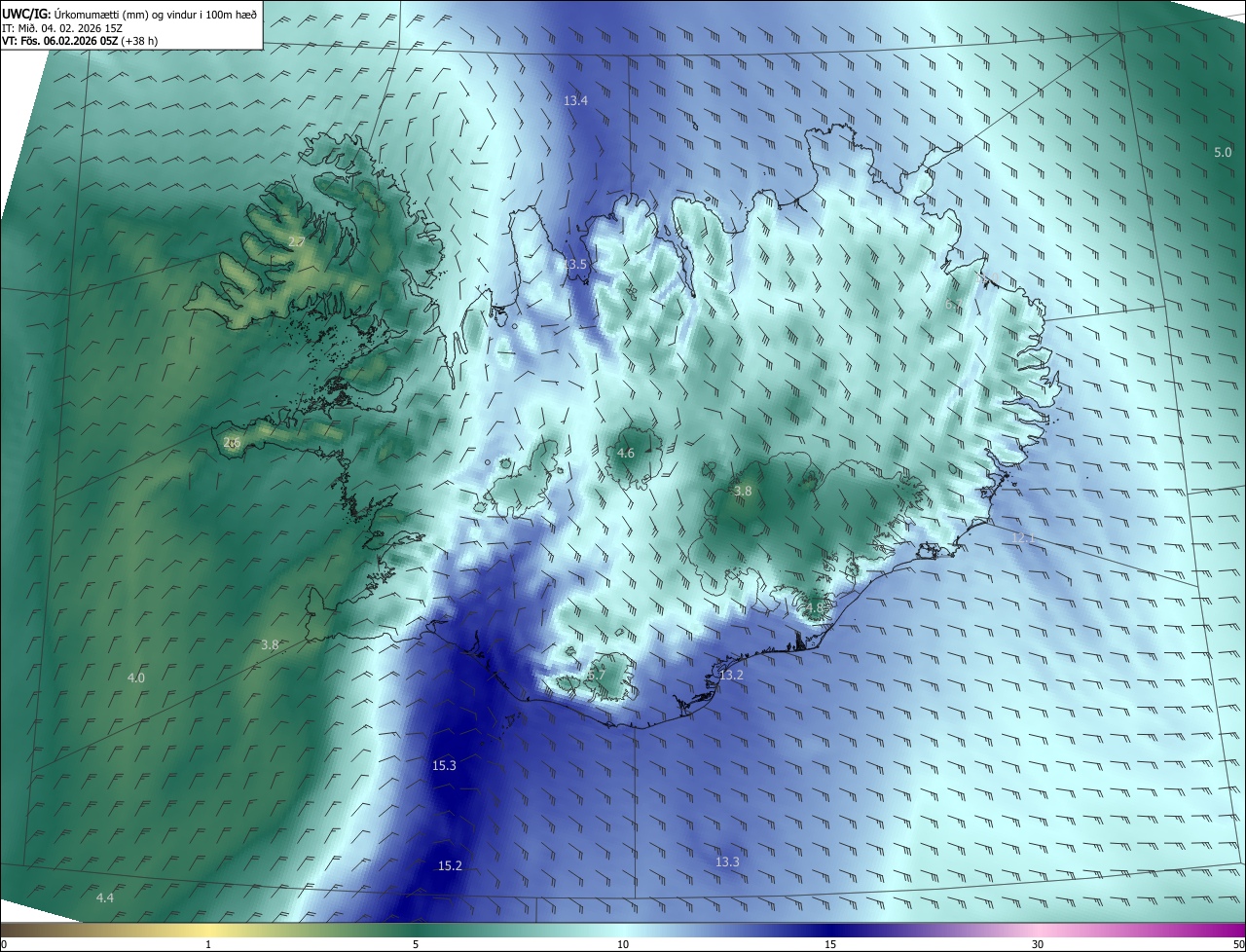Click the '4.4' value in the southwest corner
Image resolution: width=1246 pixels, height=952 pixels.
click(x=105, y=897)
